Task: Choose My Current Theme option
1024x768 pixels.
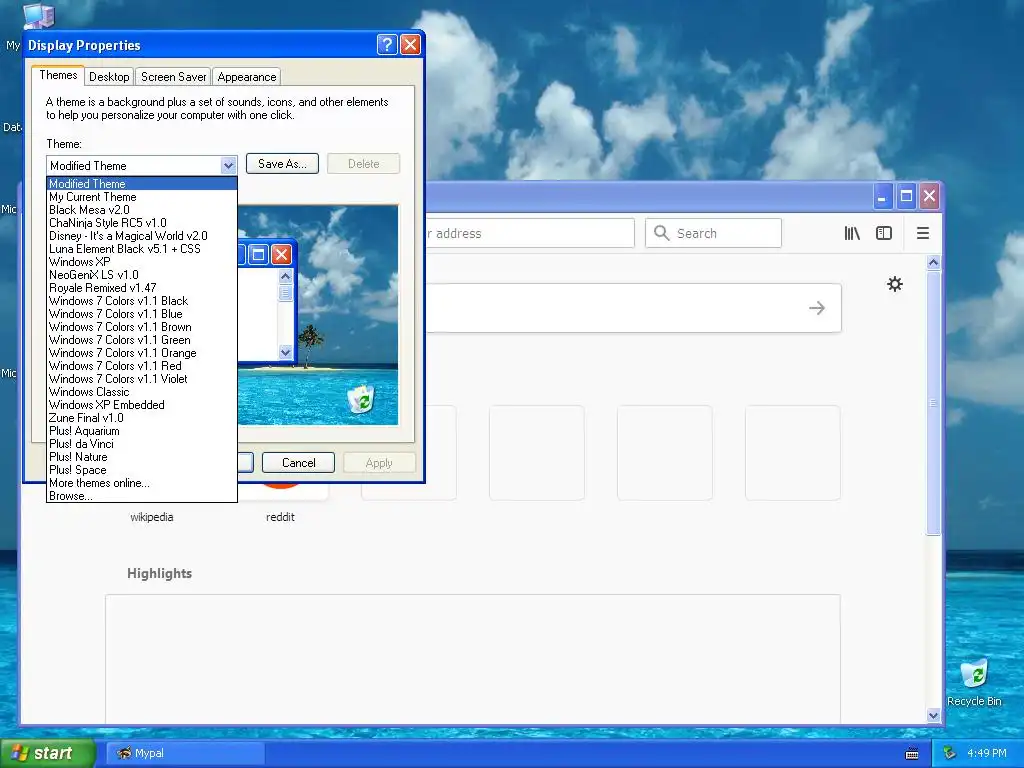Action: (142, 197)
